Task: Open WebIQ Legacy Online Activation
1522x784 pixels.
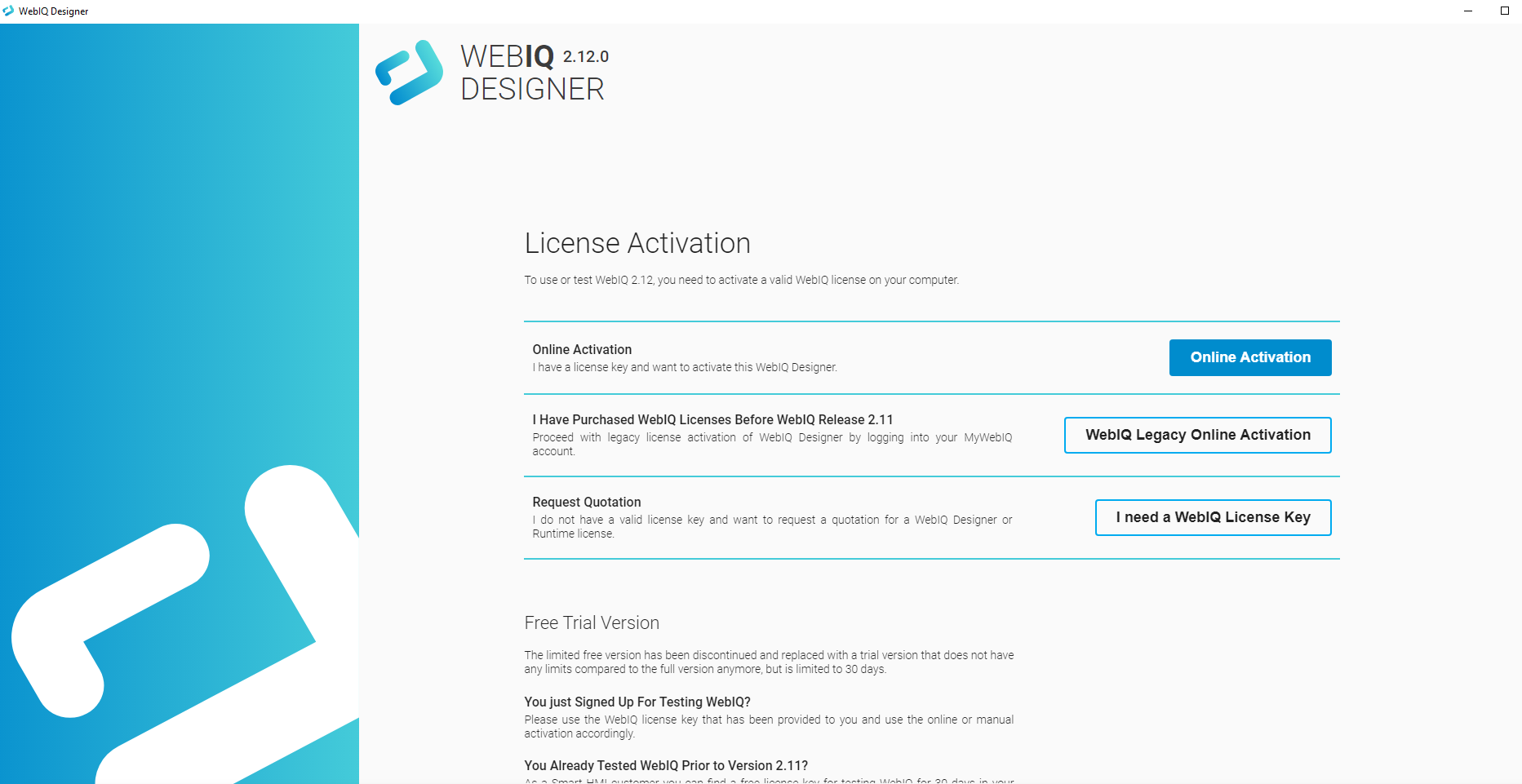Action: tap(1197, 435)
